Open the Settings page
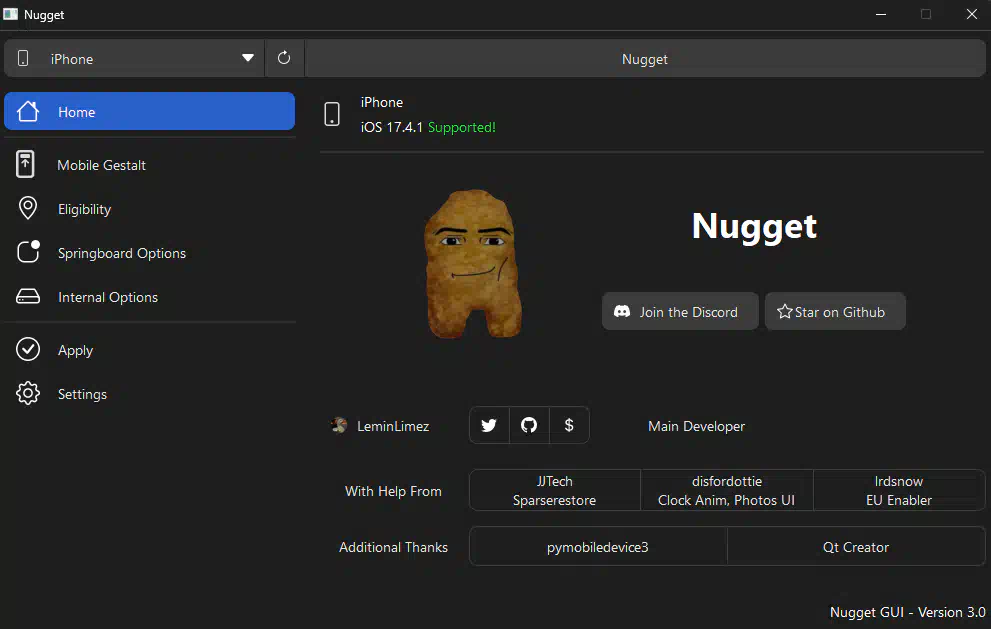 pos(149,394)
